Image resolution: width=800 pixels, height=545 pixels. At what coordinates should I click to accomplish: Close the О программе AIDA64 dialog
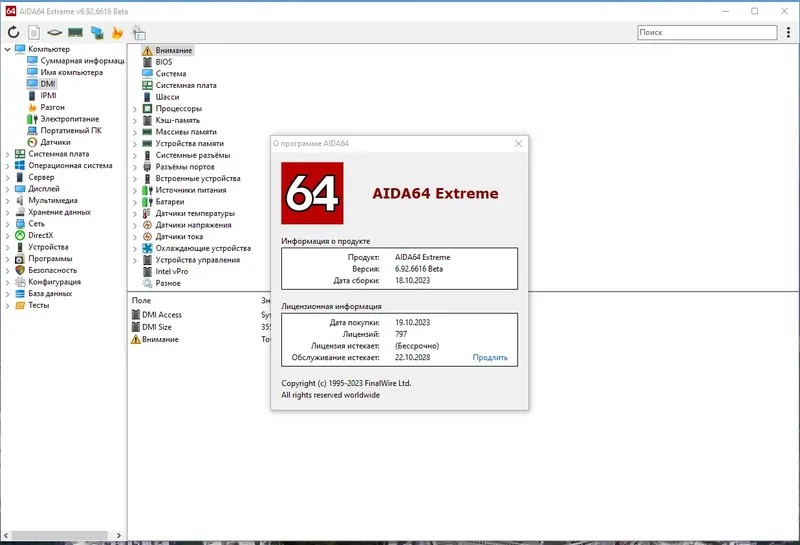click(518, 144)
